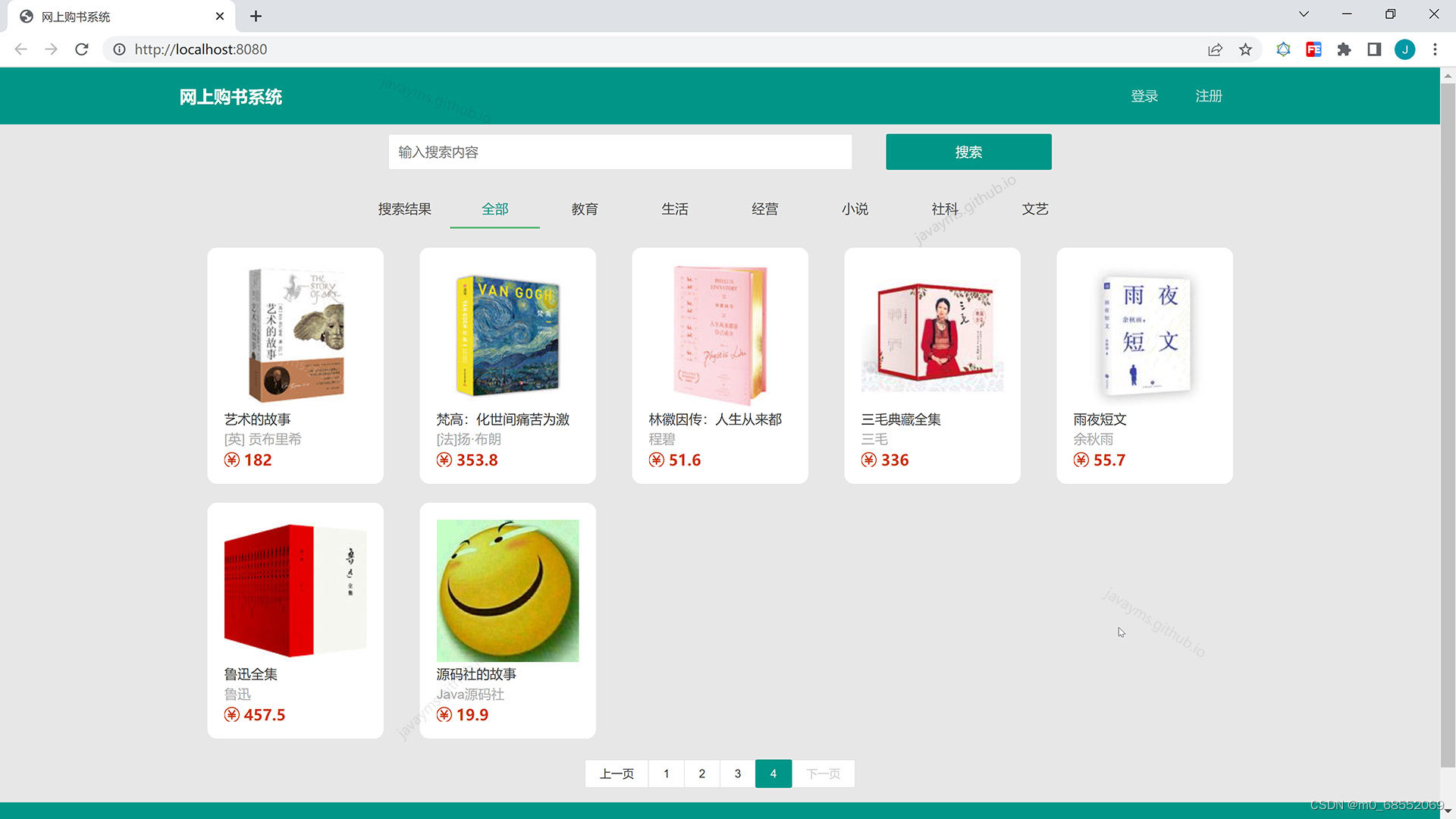1456x819 pixels.
Task: Click the 网上购书系统 site title
Action: [x=231, y=97]
